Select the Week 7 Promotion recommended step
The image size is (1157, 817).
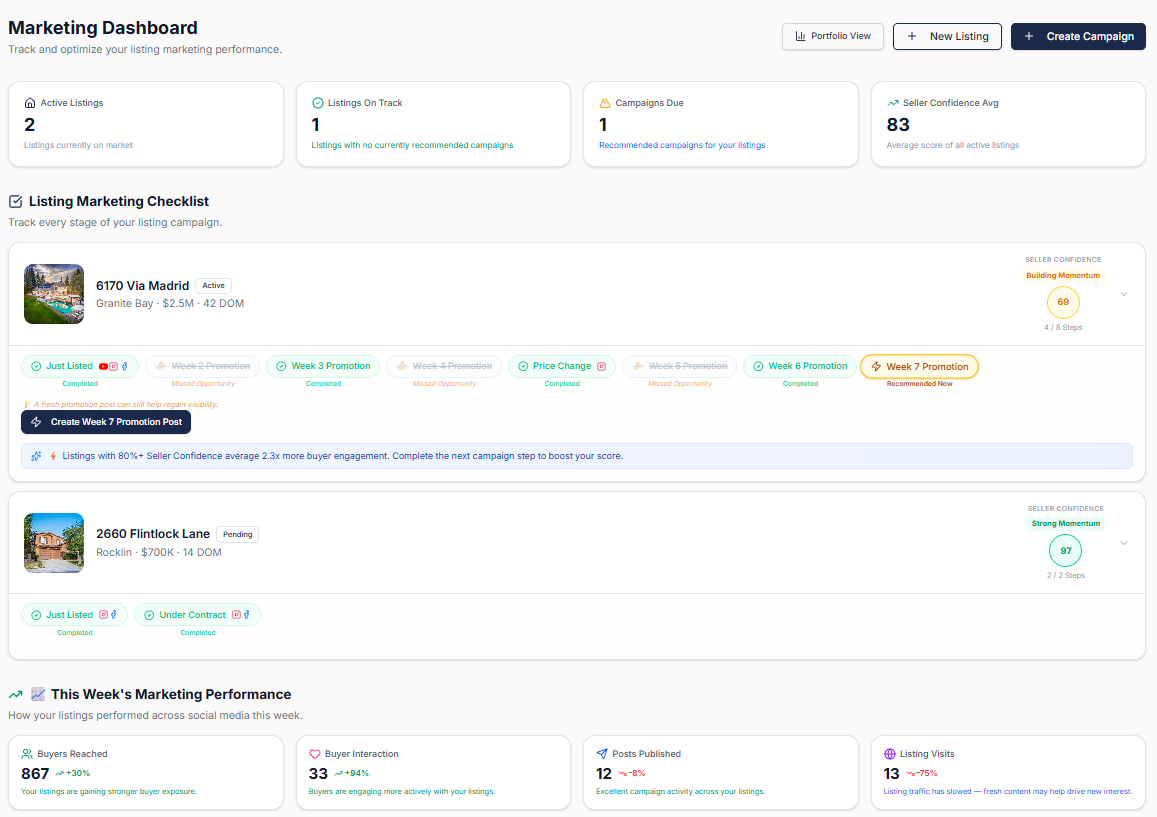[x=919, y=367]
